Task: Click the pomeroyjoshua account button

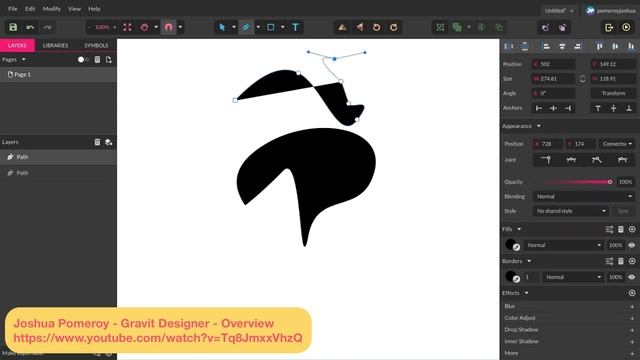Action: pyautogui.click(x=611, y=11)
